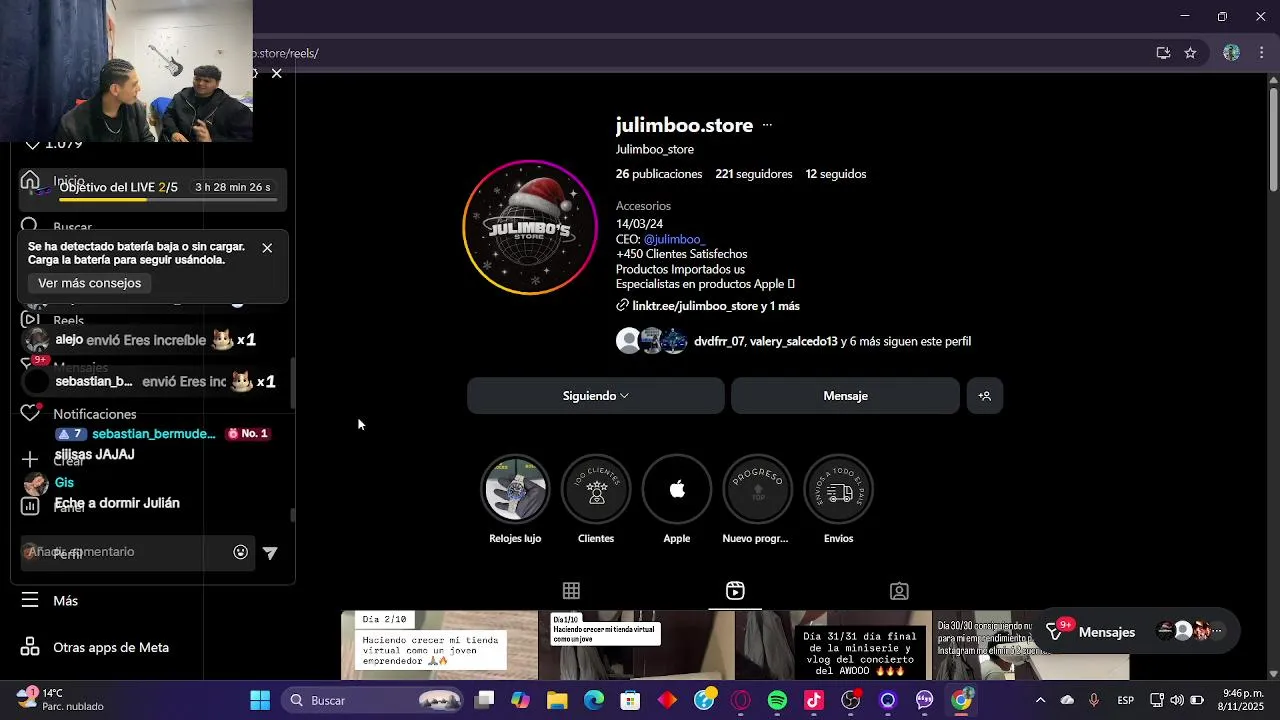Open the floating Mensajes panel
Screen dimensions: 1280x720
(1135, 632)
